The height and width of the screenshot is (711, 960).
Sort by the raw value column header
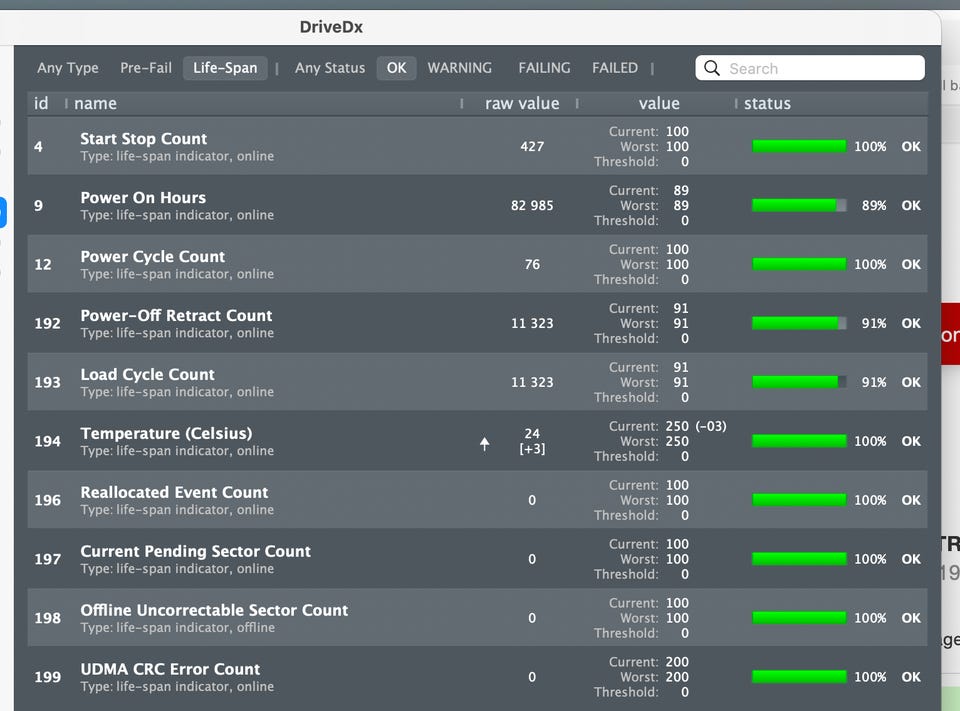pos(522,103)
